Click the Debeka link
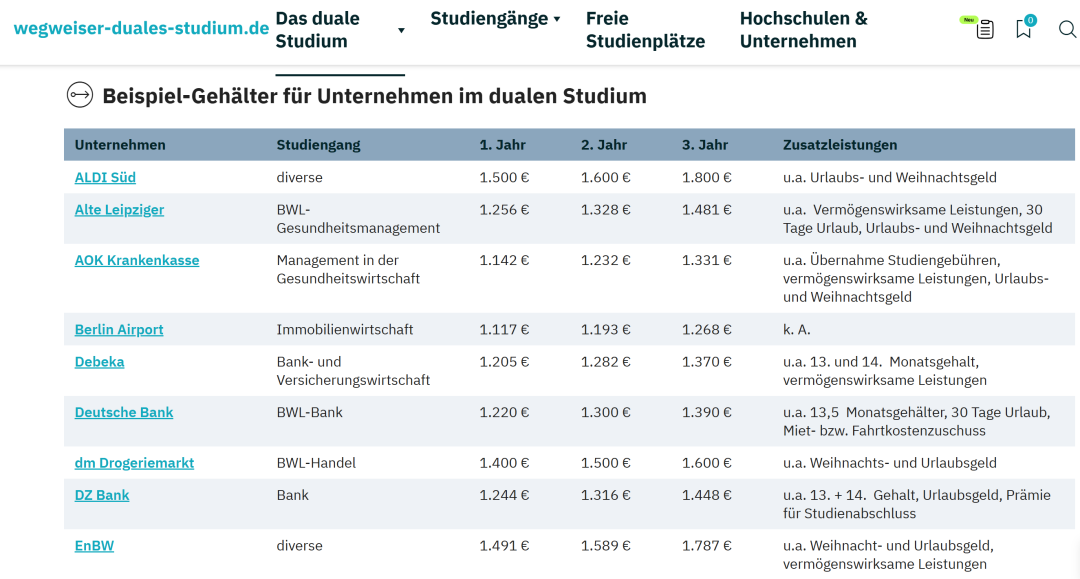 tap(99, 361)
